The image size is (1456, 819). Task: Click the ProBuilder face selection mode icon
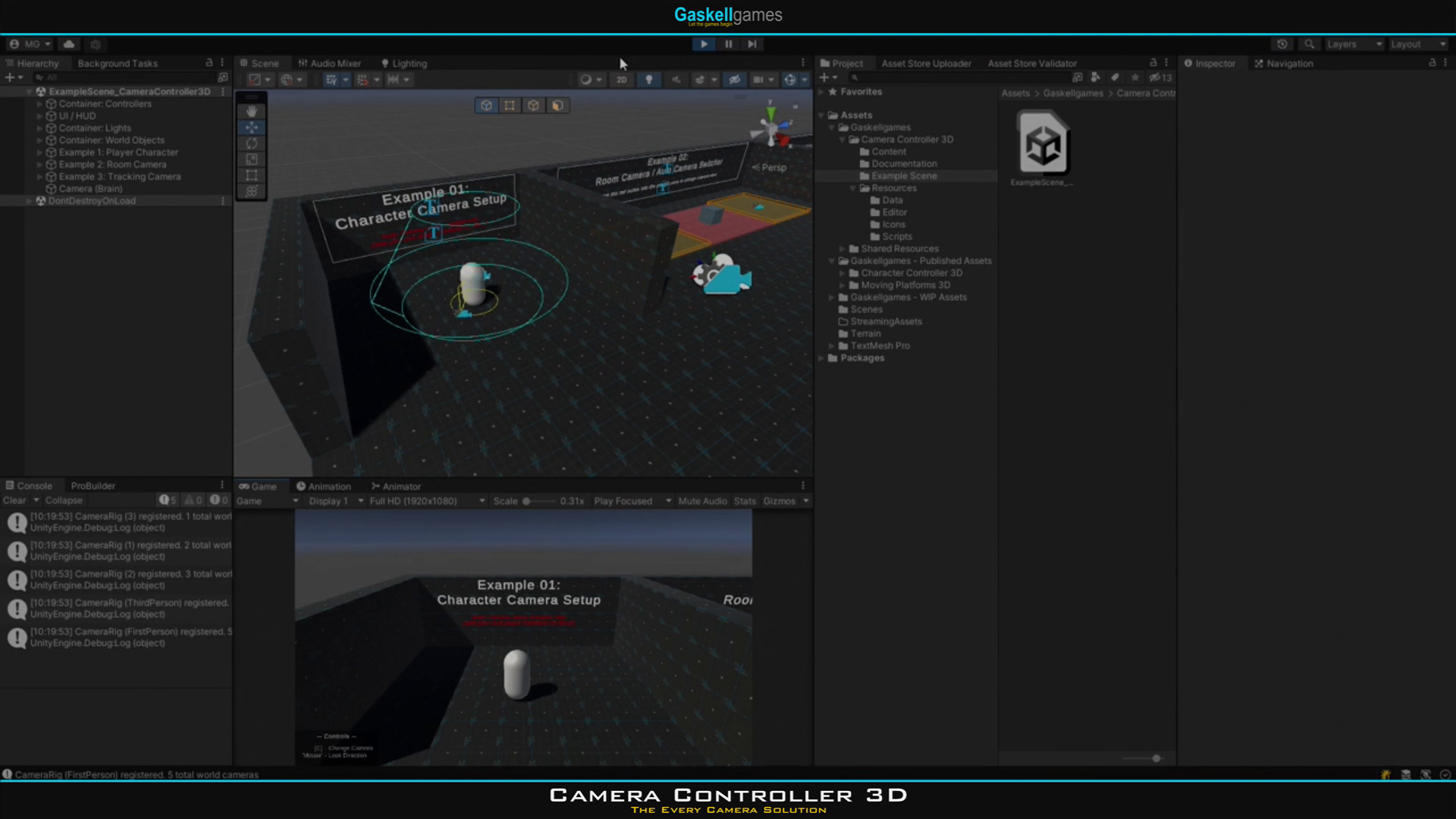tap(557, 105)
